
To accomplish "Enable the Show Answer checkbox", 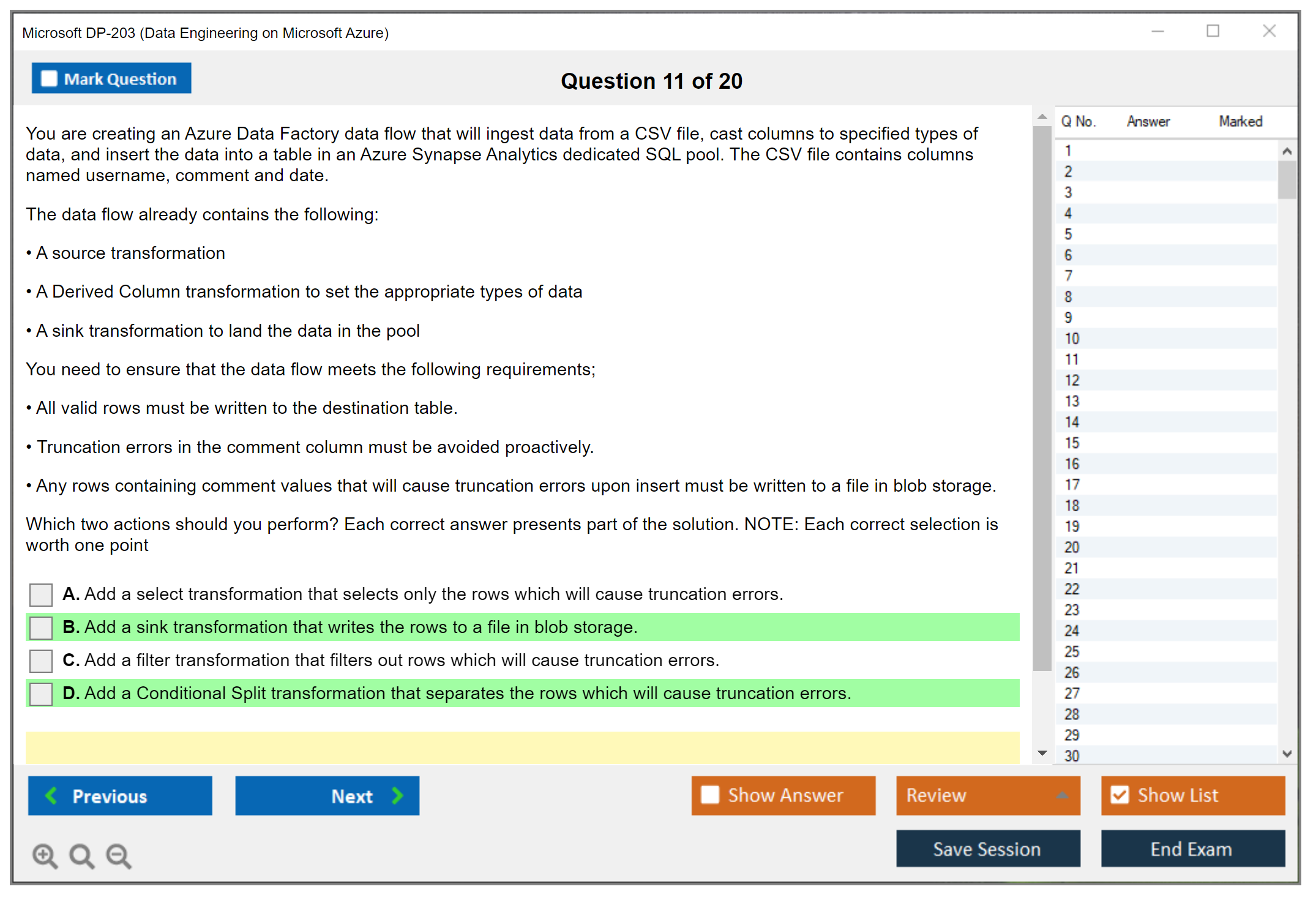I will point(710,795).
